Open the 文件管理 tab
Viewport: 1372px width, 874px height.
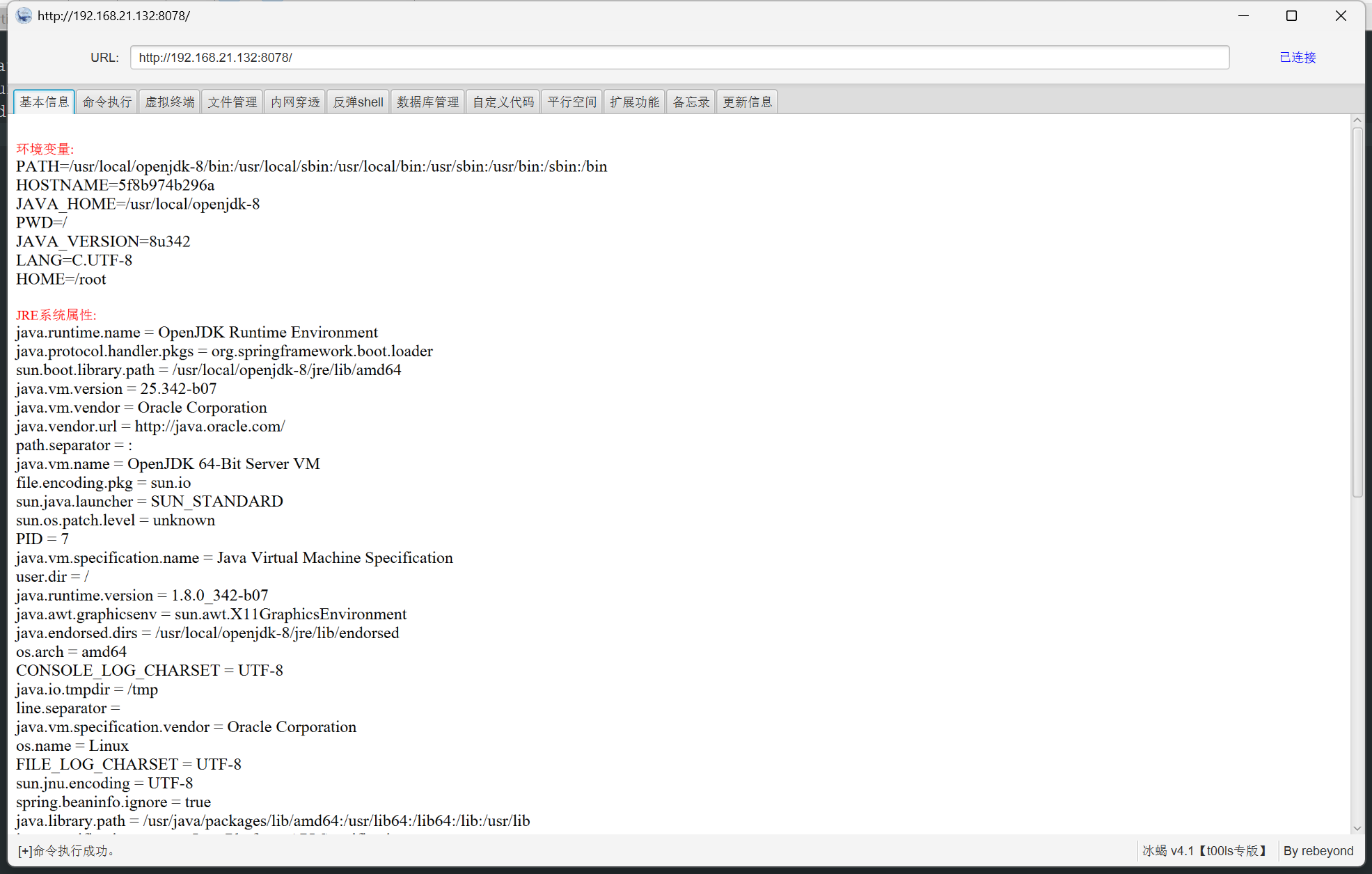(232, 102)
